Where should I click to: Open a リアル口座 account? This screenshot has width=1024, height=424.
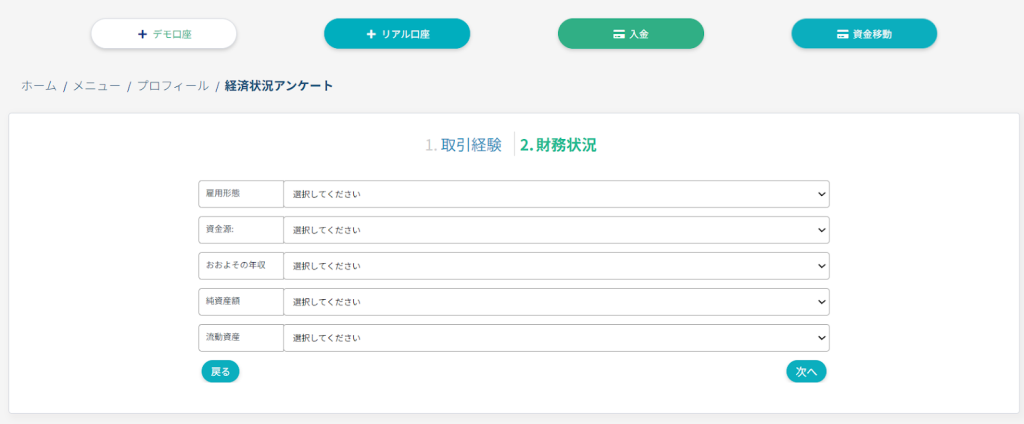397,34
